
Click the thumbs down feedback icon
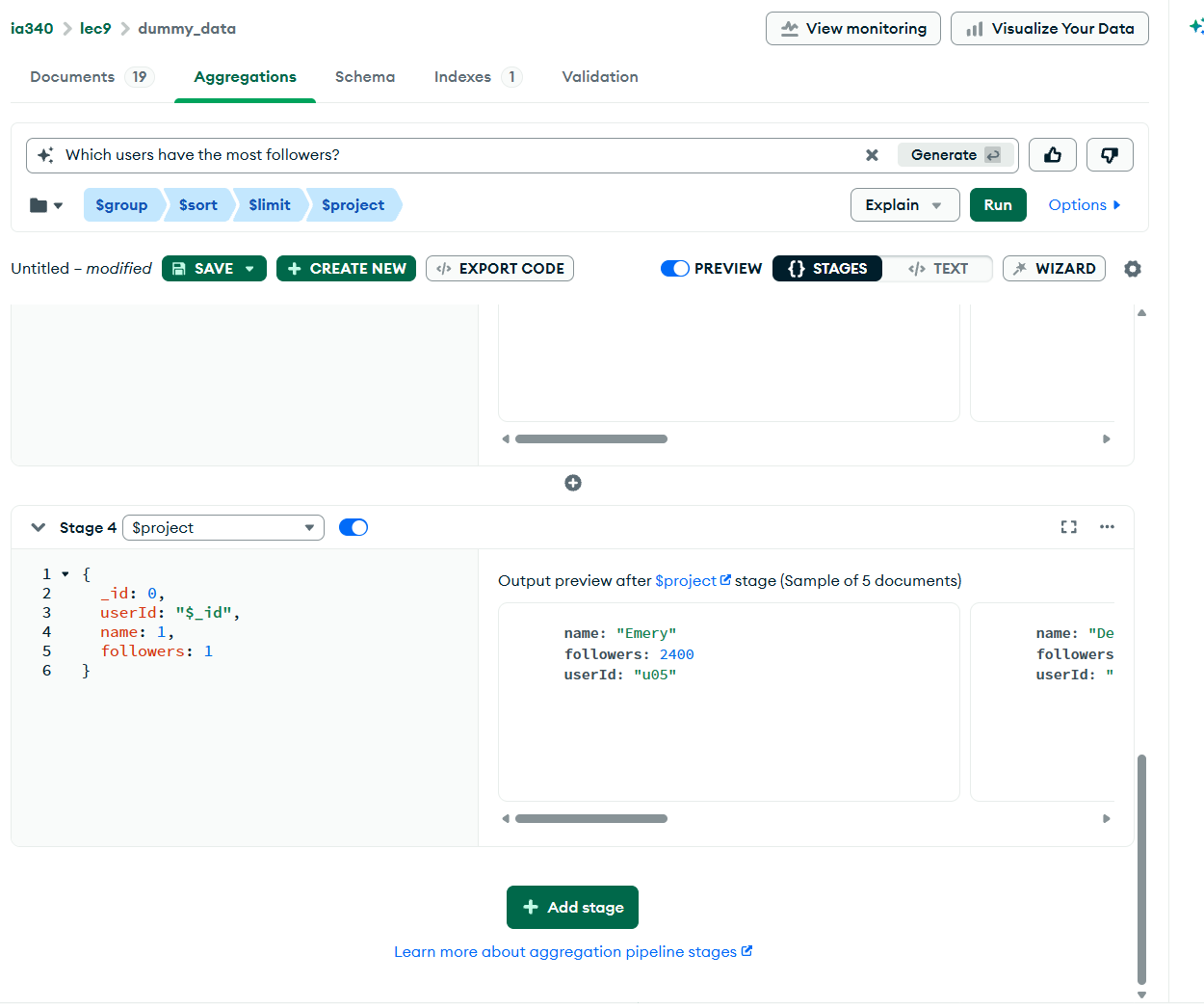[x=1110, y=155]
